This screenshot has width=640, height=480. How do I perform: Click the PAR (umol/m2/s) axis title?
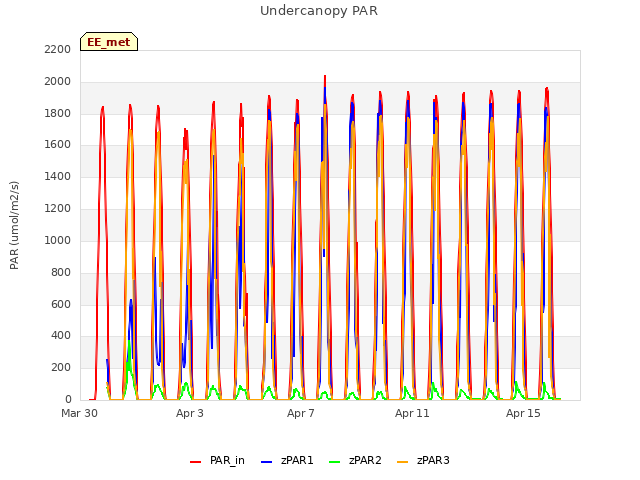[x=14, y=225]
